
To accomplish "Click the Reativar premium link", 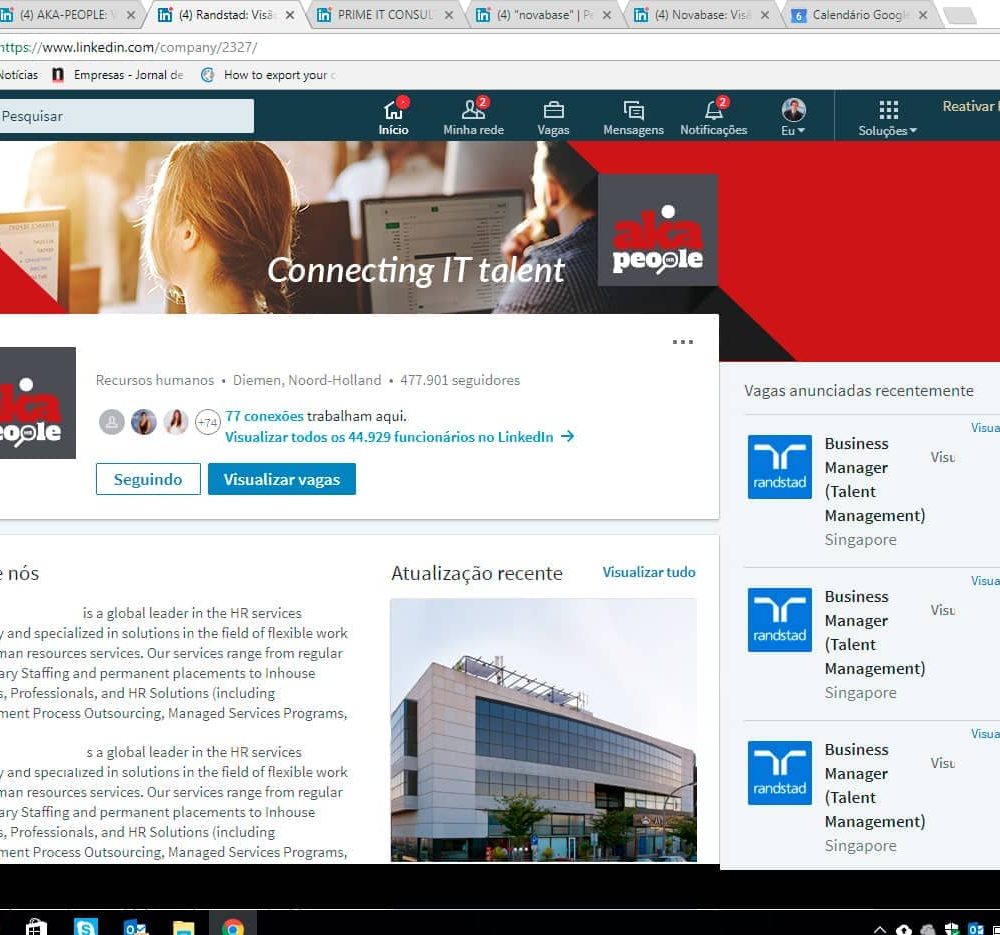I will click(x=971, y=107).
